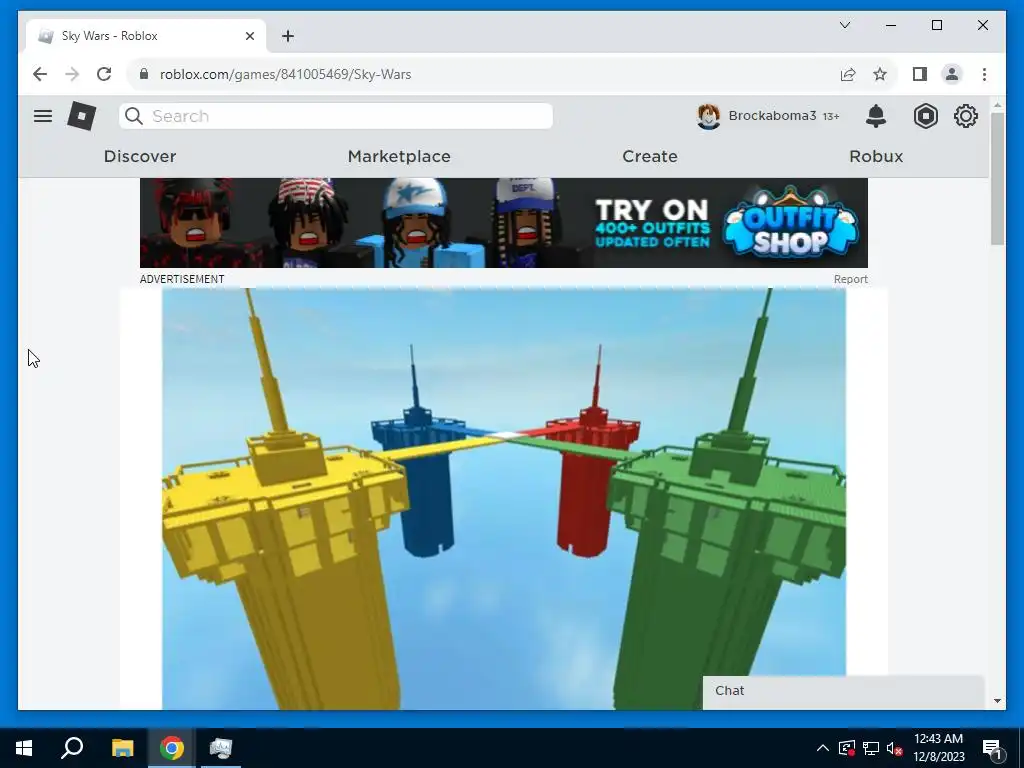Open the Marketplace tab

tap(399, 157)
